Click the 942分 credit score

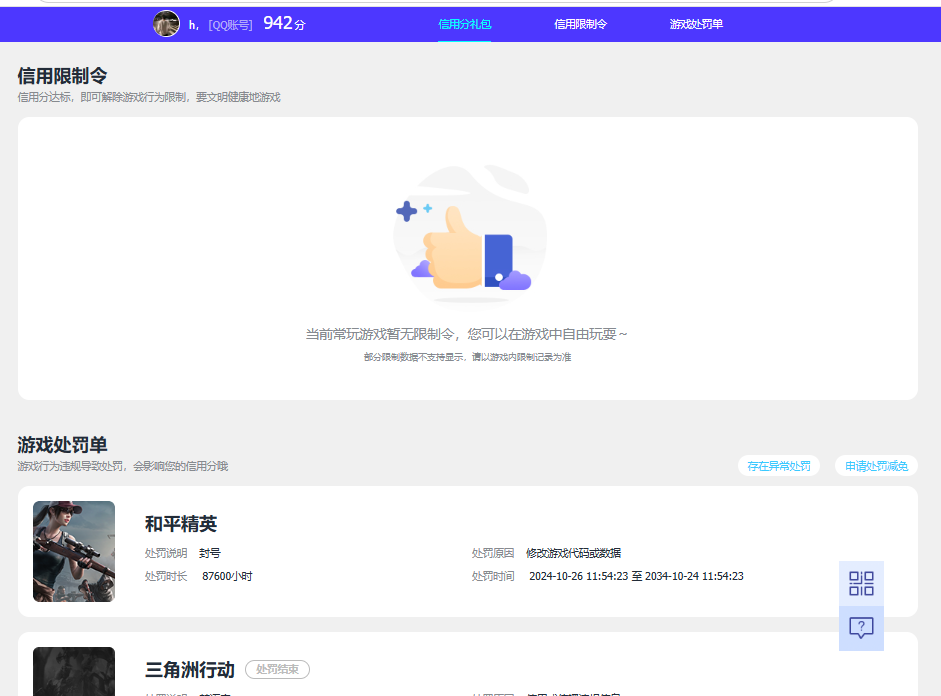click(x=284, y=23)
